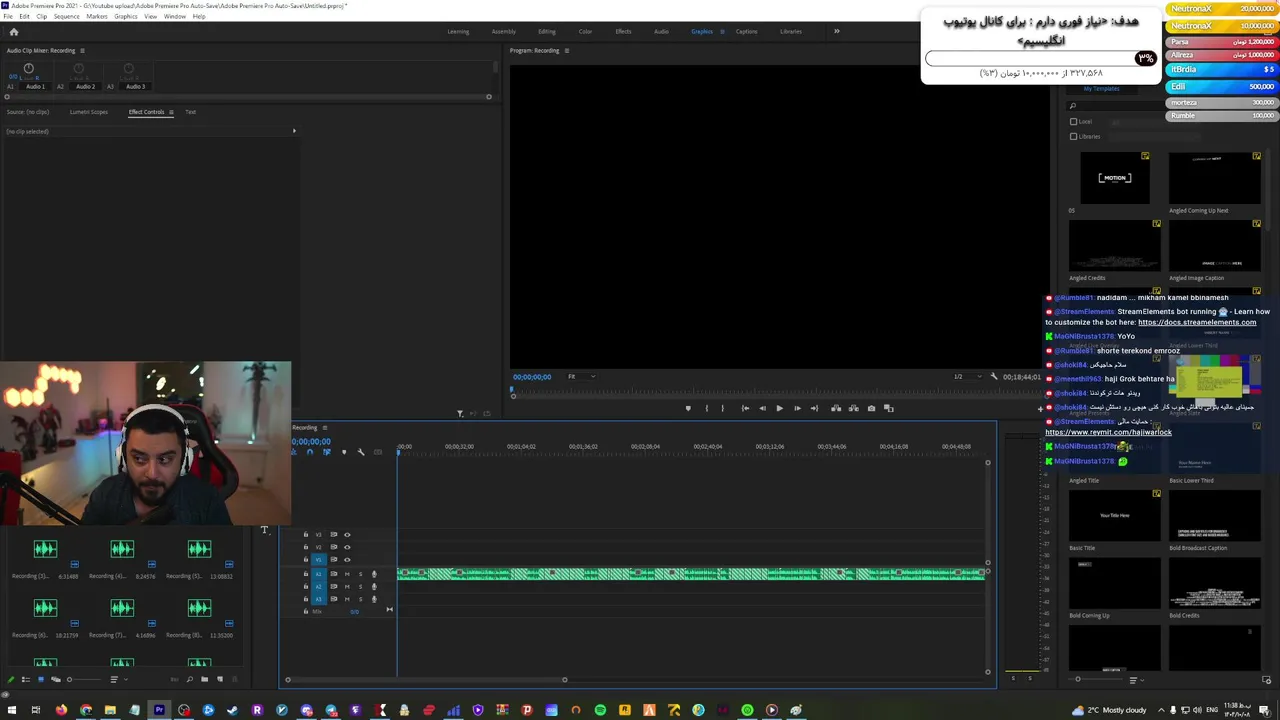Viewport: 1280px width, 720px height.
Task: Select the Basic Title template thumbnail
Action: pos(1115,516)
